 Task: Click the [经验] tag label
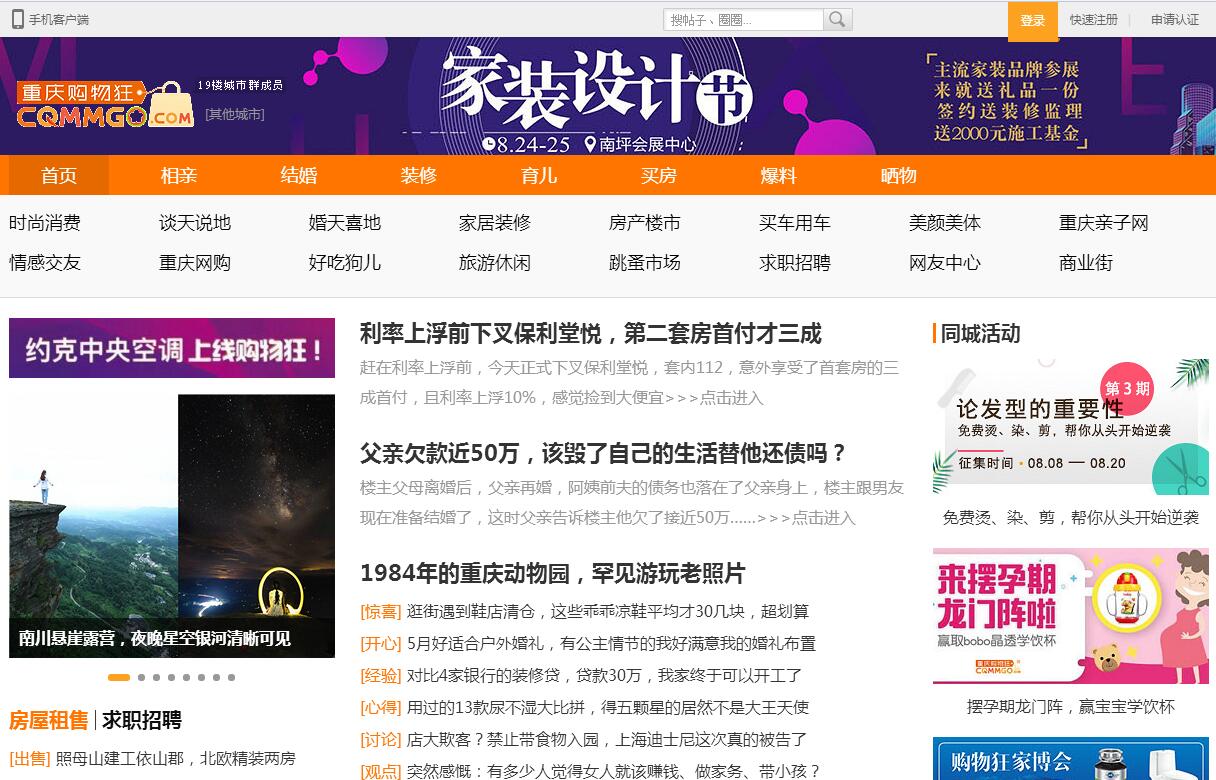(x=381, y=675)
